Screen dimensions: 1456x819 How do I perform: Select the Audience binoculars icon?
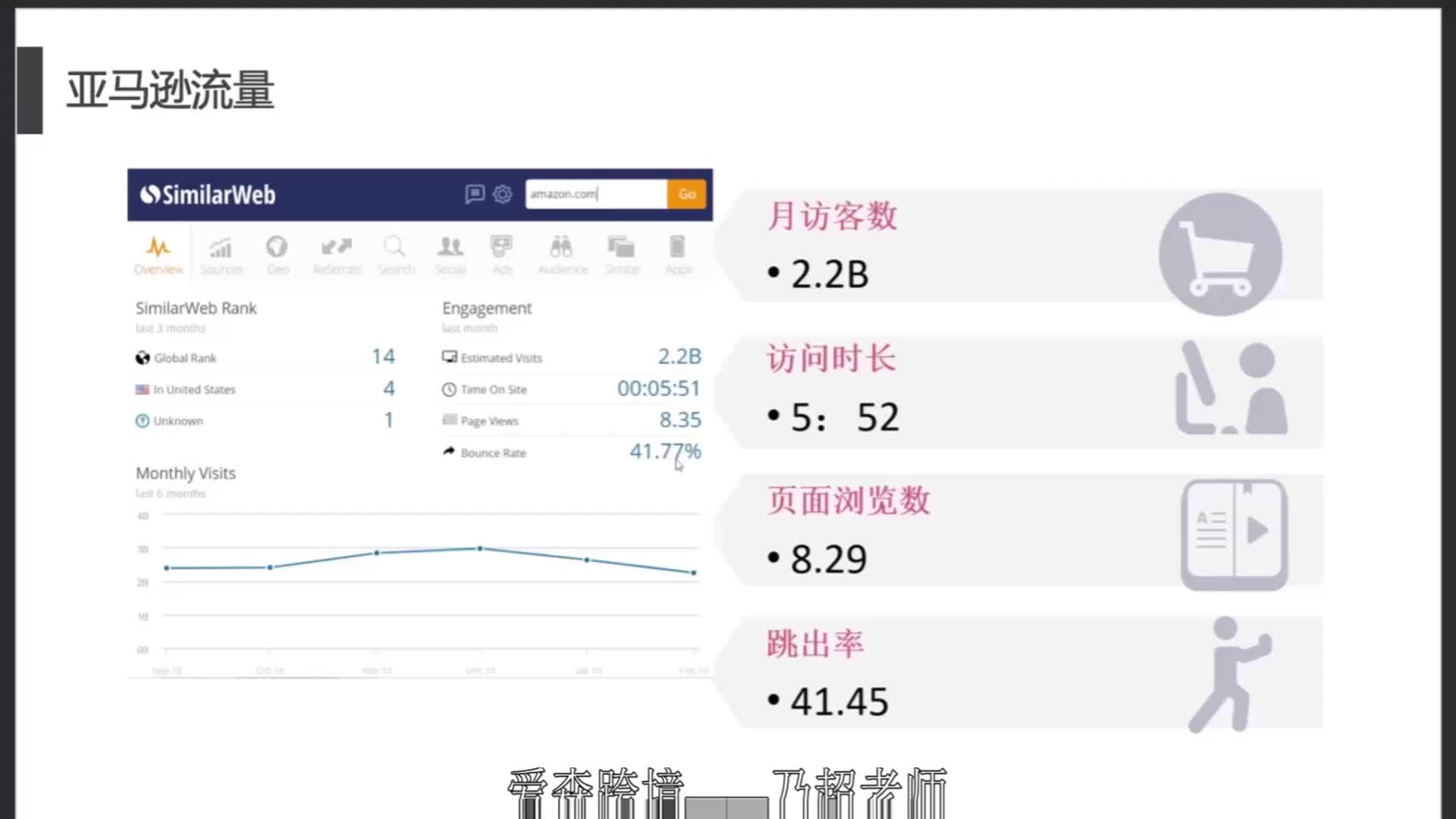pos(561,247)
